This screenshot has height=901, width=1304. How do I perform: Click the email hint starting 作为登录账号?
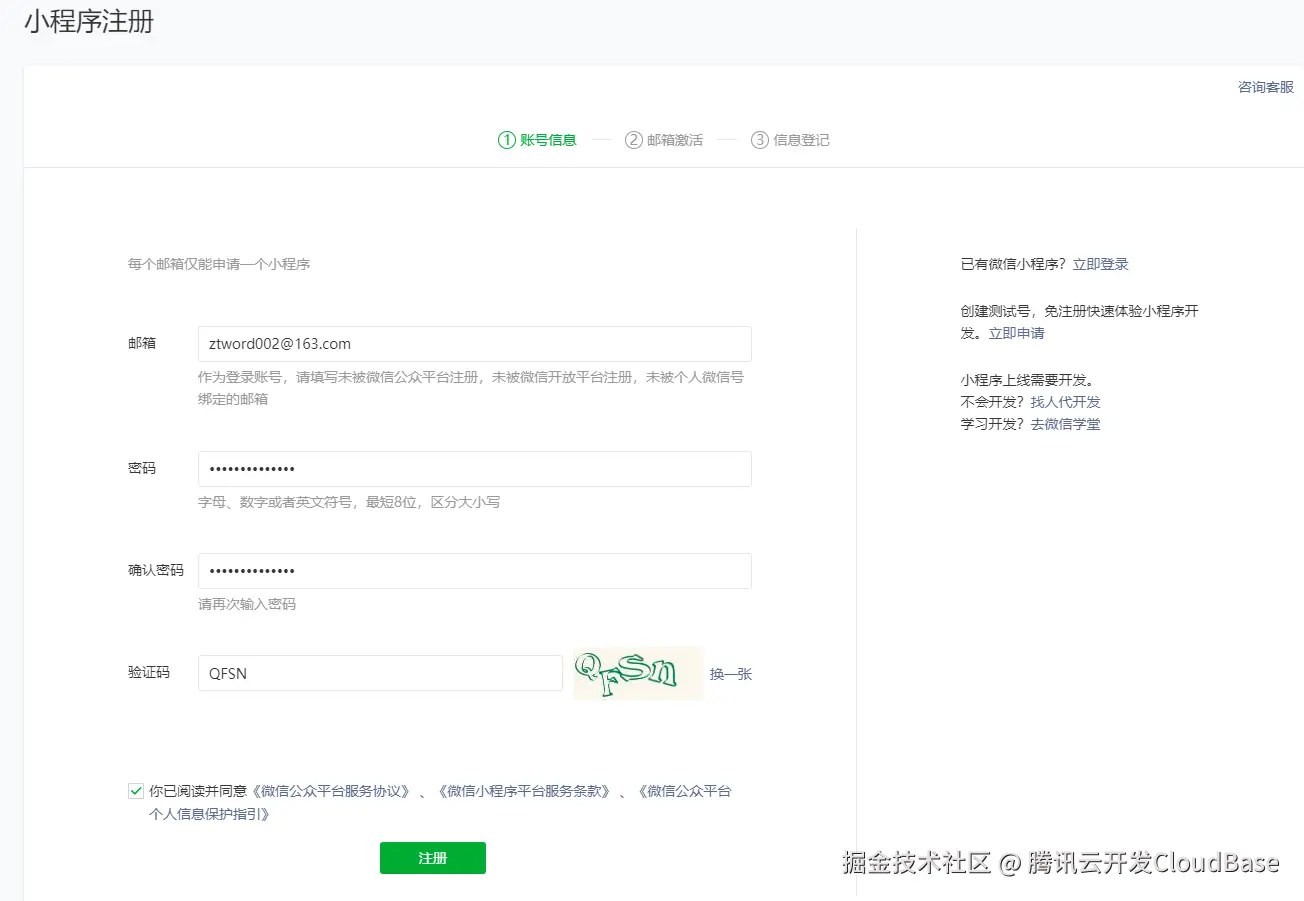471,388
